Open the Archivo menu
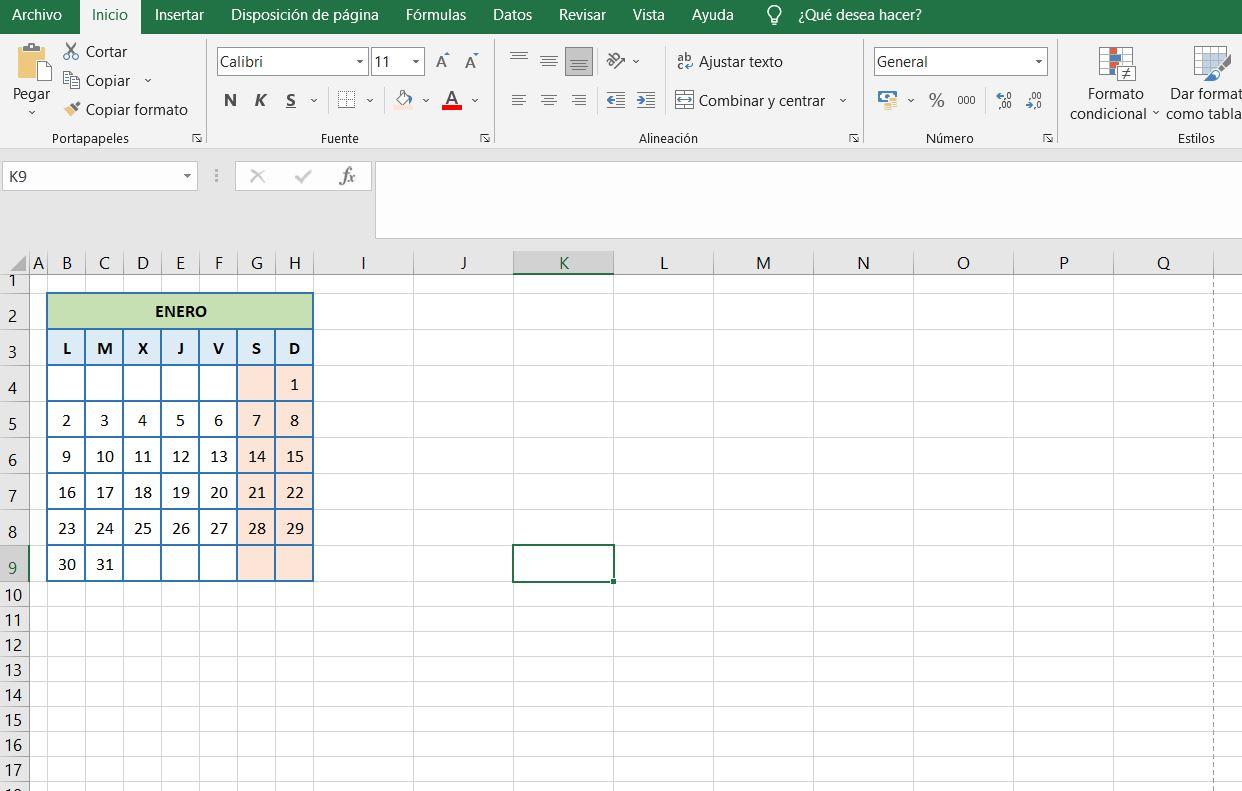The height and width of the screenshot is (791, 1242). tap(37, 14)
